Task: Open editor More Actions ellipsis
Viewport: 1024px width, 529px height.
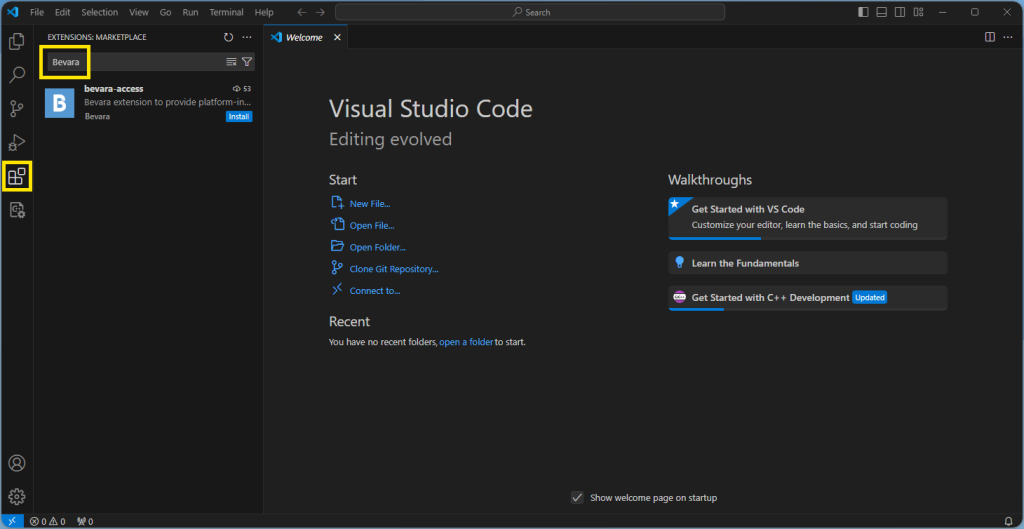Action: point(1009,37)
